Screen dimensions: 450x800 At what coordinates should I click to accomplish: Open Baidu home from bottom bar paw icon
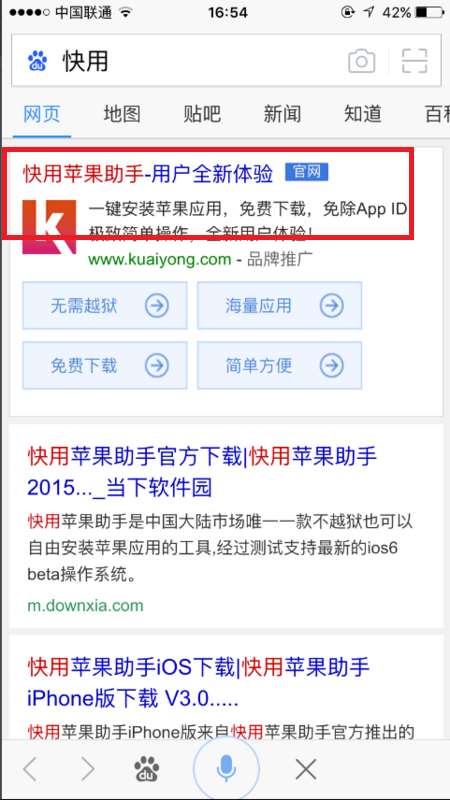pyautogui.click(x=146, y=769)
